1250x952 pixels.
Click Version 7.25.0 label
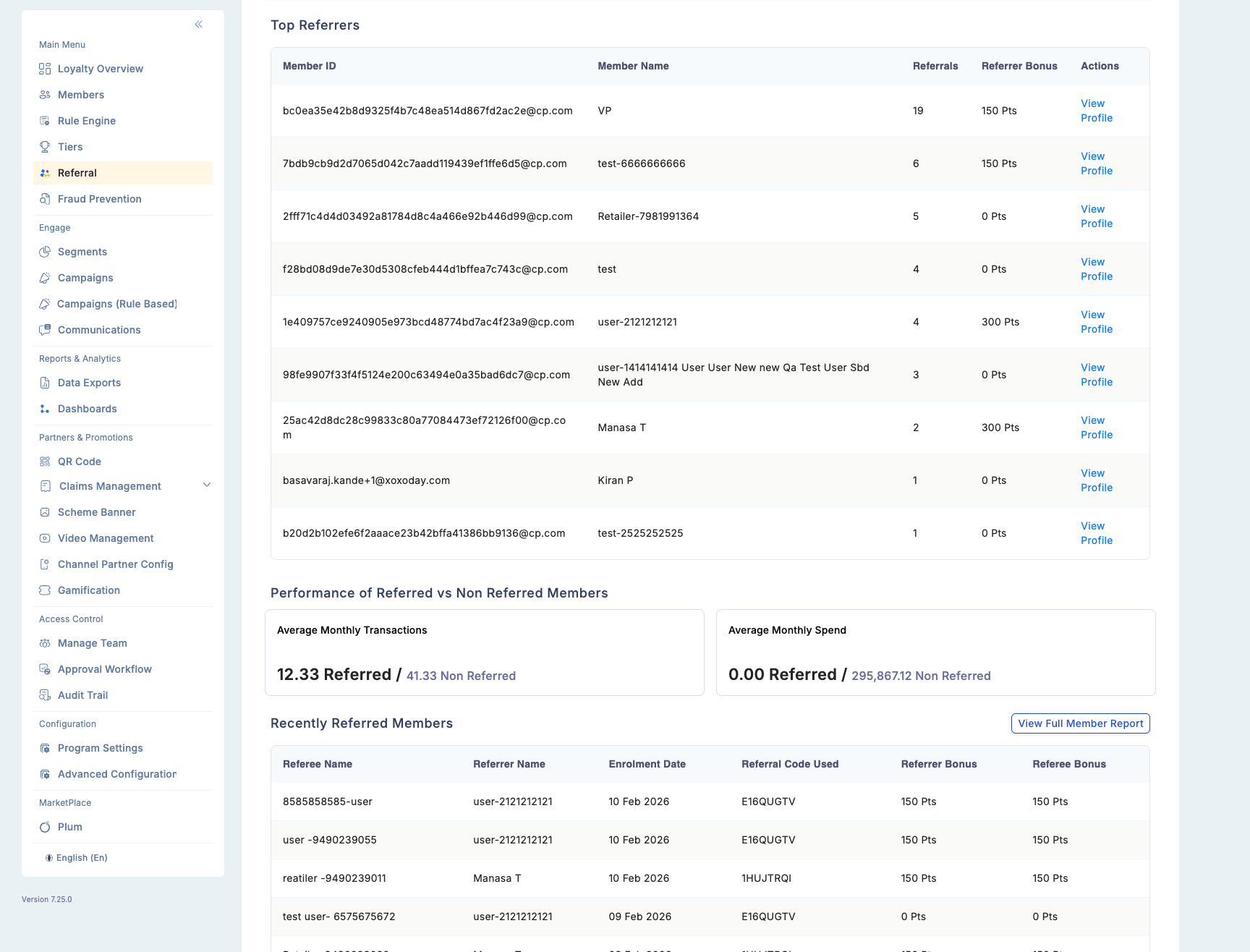coord(47,899)
